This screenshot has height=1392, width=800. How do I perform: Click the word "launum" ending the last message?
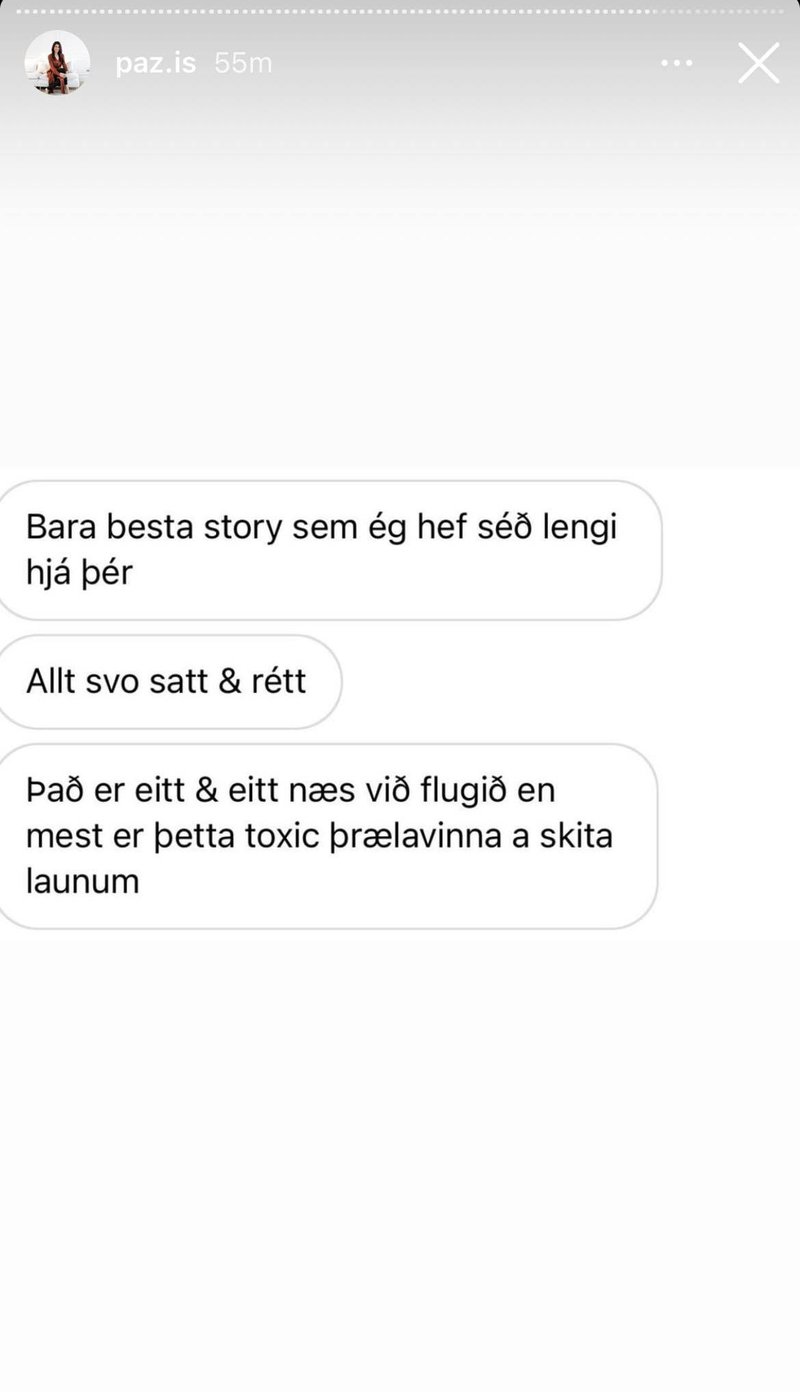pos(82,882)
